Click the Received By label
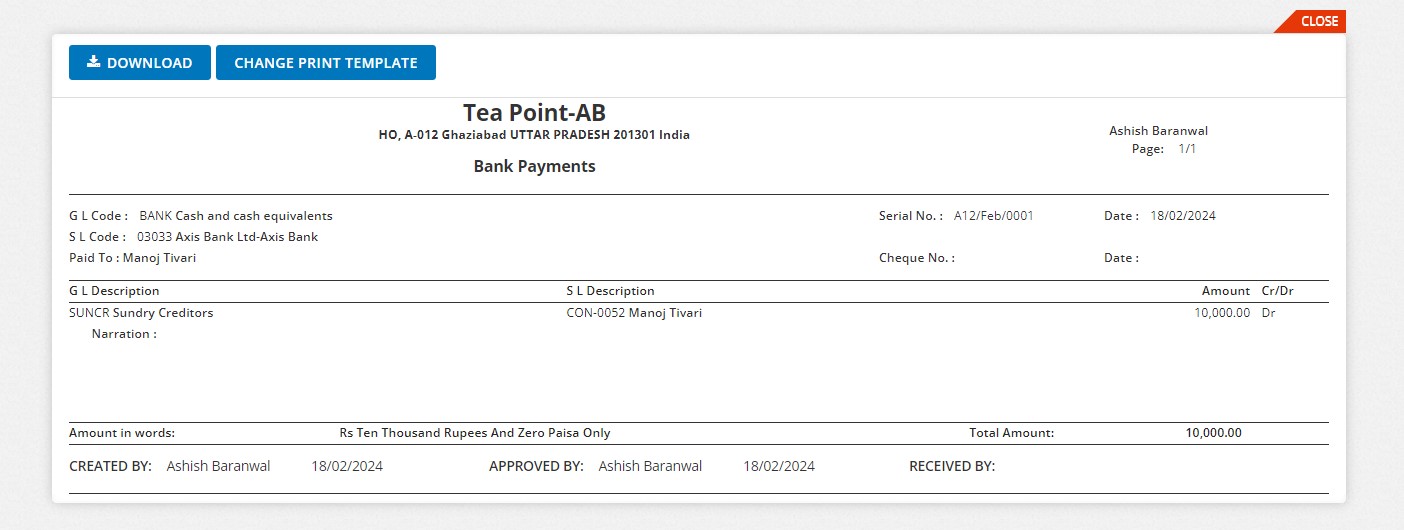The width and height of the screenshot is (1404, 530). 951,466
